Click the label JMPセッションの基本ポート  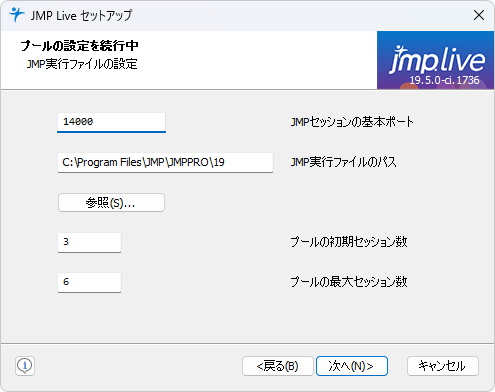click(x=352, y=122)
